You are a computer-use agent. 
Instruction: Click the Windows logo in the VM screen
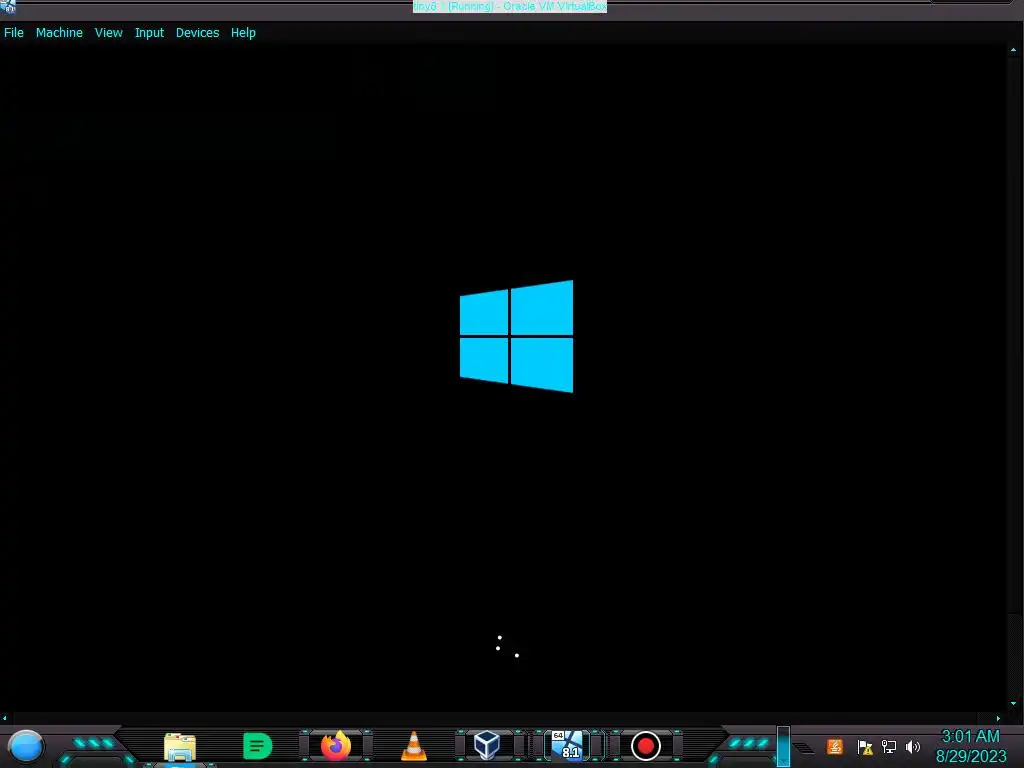[x=517, y=336]
